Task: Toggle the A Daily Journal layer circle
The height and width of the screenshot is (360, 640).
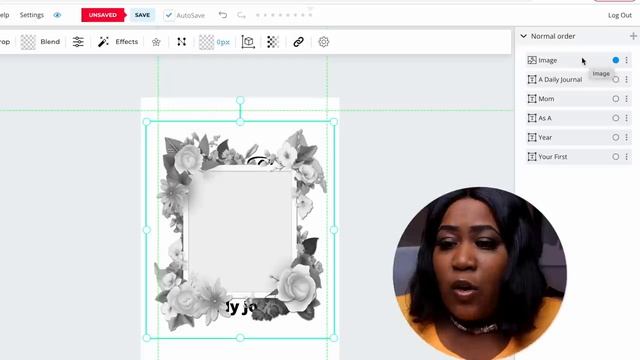Action: pyautogui.click(x=616, y=79)
